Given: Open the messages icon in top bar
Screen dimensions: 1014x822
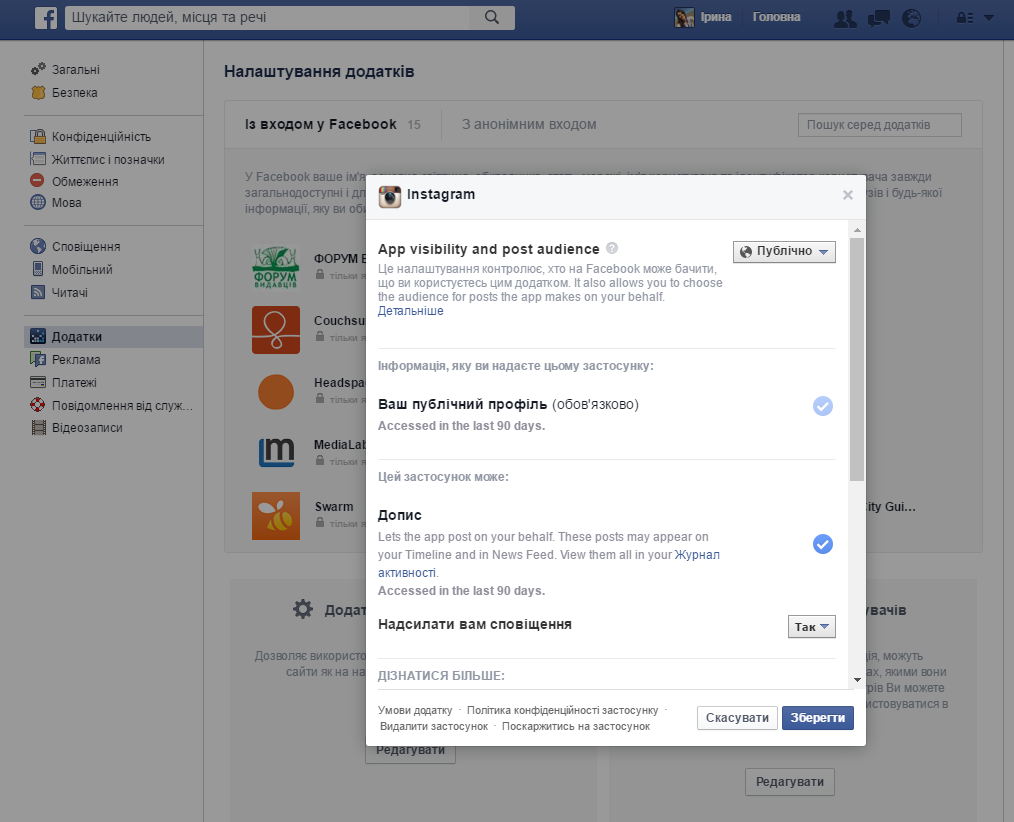Looking at the screenshot, I should coord(879,18).
